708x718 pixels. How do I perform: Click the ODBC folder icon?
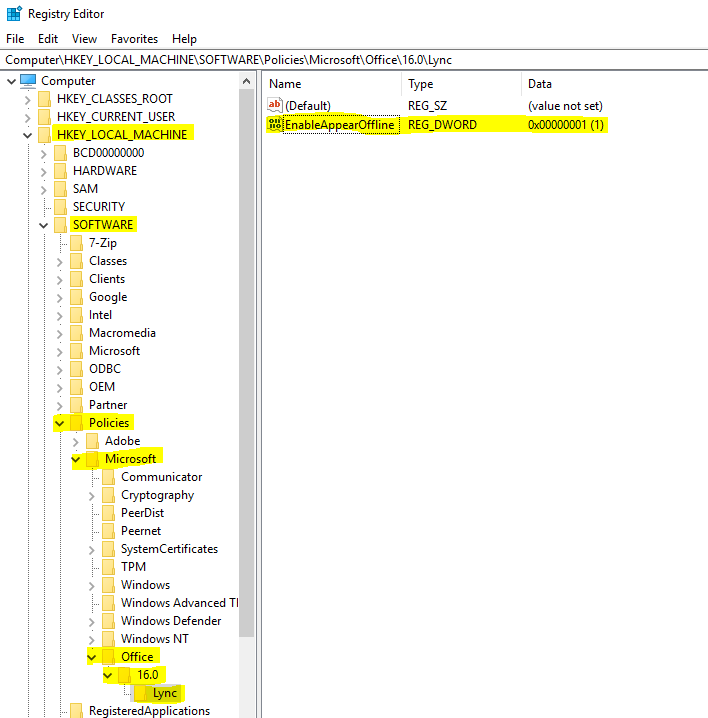[76, 369]
